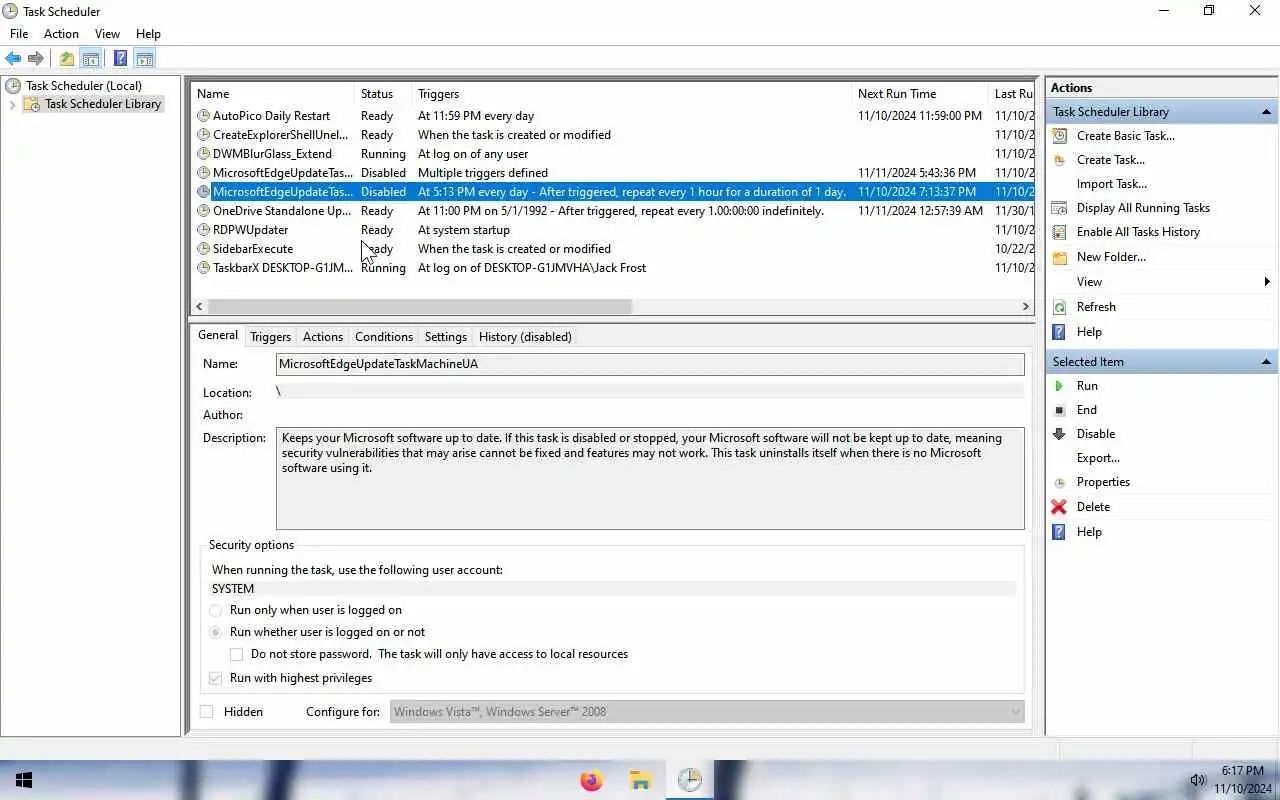Switch to the Actions tab
Image resolution: width=1280 pixels, height=800 pixels.
coord(323,337)
